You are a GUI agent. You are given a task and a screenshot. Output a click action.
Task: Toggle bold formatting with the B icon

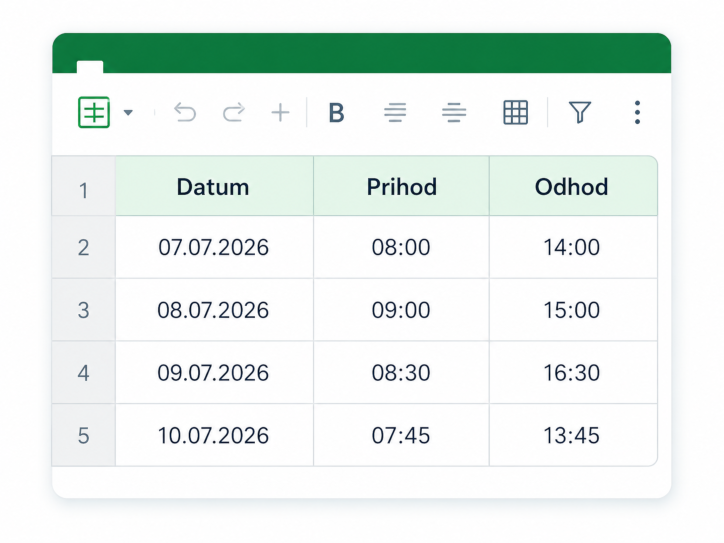coord(336,113)
